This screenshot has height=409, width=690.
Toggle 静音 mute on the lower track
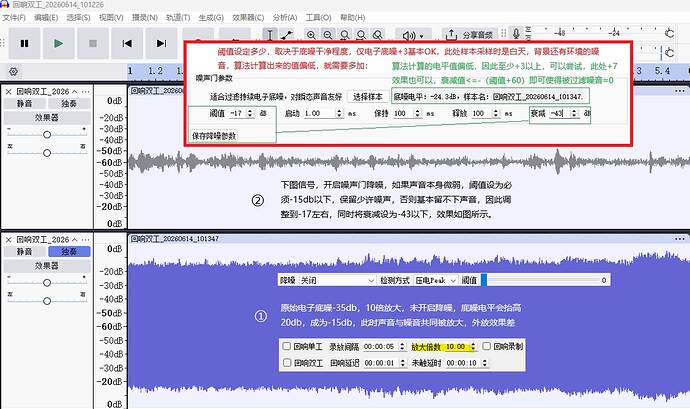click(x=24, y=251)
